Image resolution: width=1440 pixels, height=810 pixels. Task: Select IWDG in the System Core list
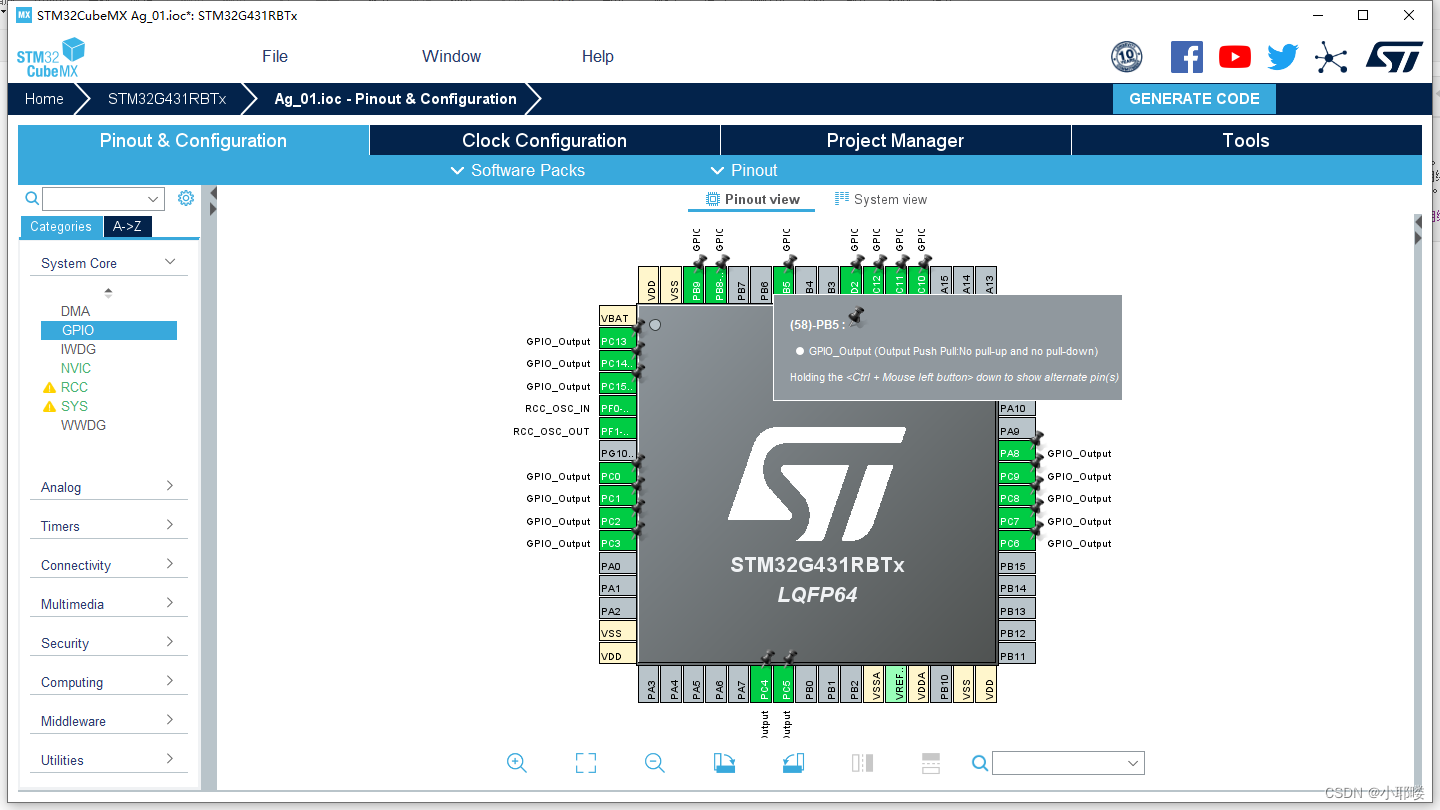(x=78, y=349)
